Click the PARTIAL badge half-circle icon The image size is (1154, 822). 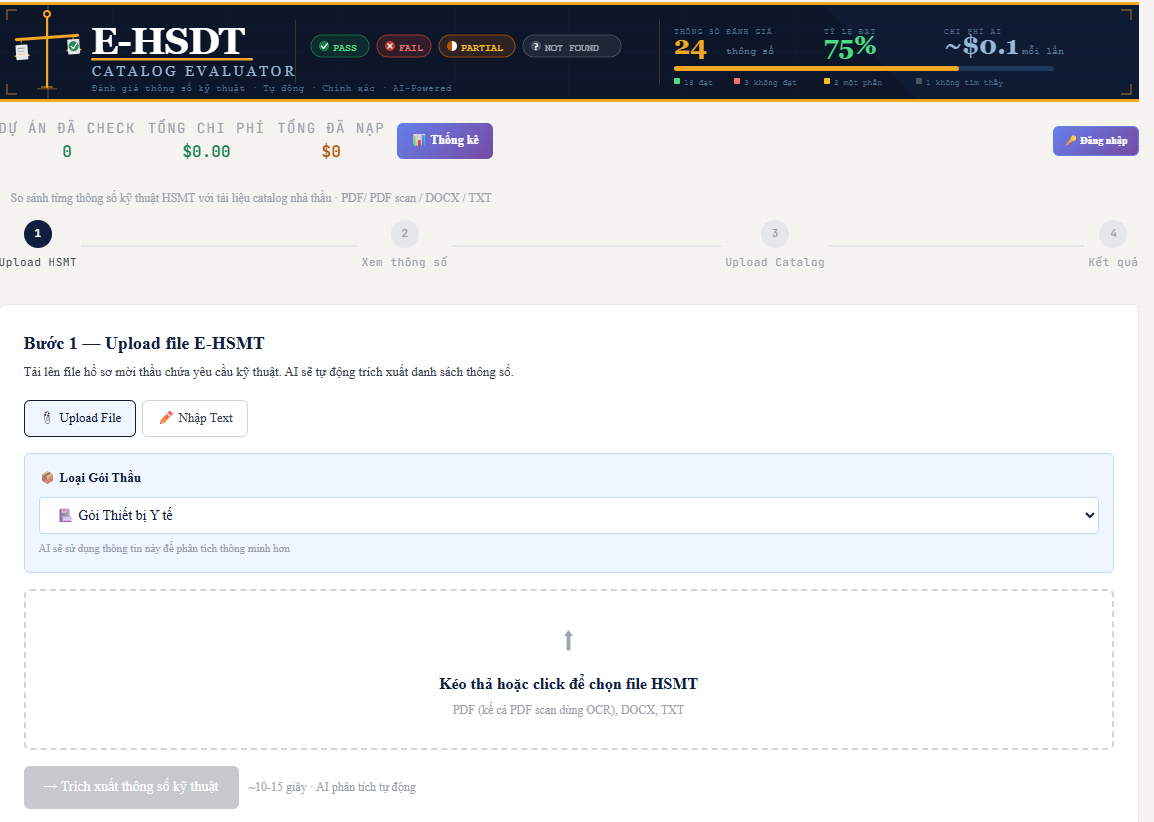pyautogui.click(x=452, y=47)
